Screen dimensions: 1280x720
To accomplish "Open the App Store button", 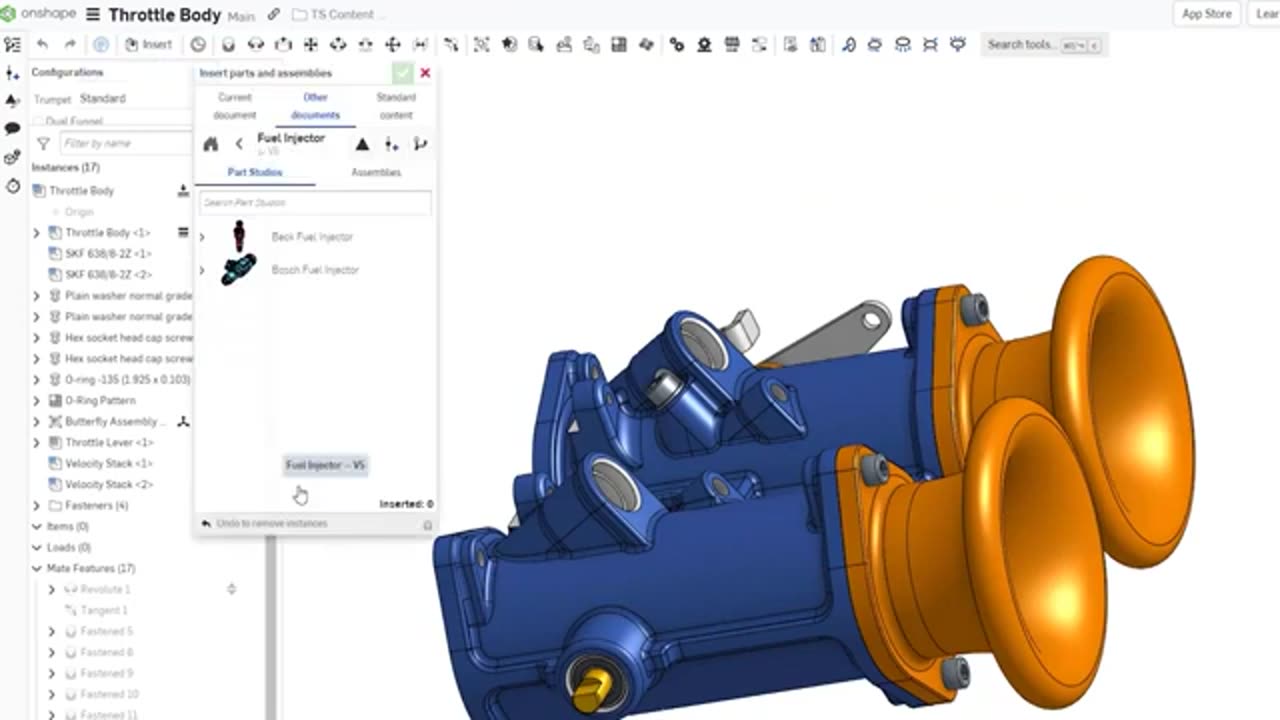I will point(1206,14).
